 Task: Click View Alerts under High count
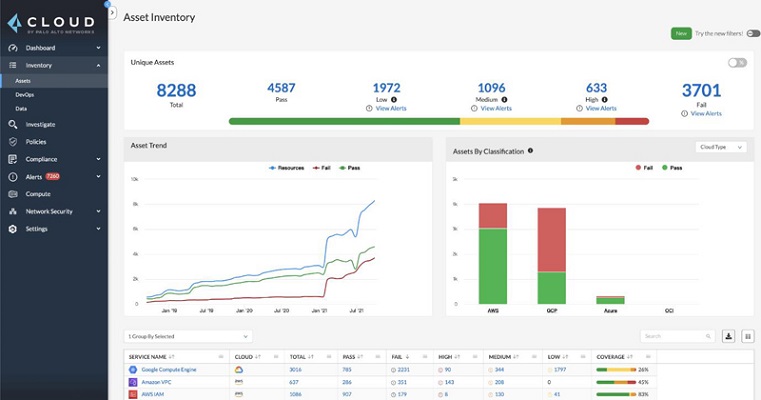pos(600,108)
